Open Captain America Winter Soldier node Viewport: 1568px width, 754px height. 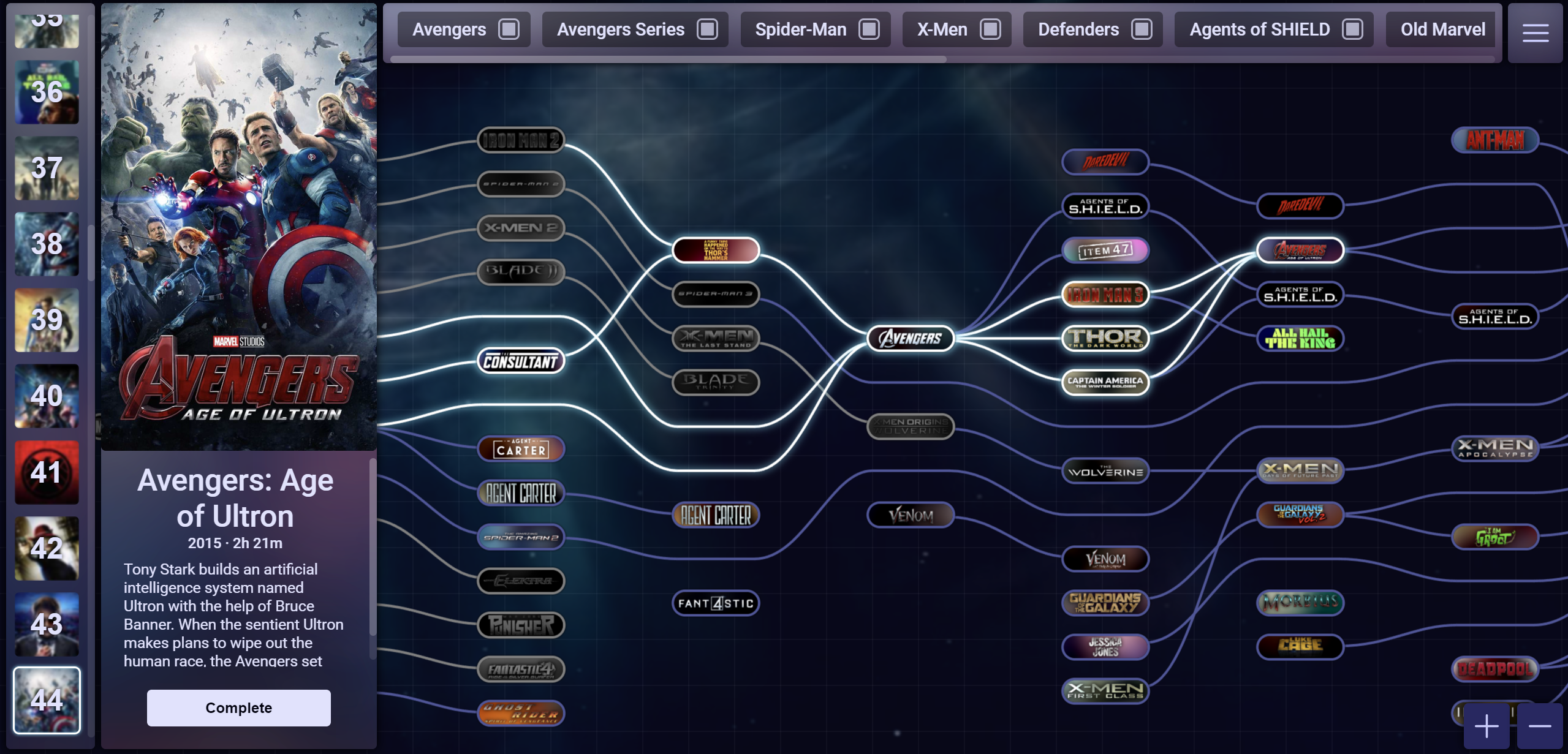pyautogui.click(x=1105, y=382)
